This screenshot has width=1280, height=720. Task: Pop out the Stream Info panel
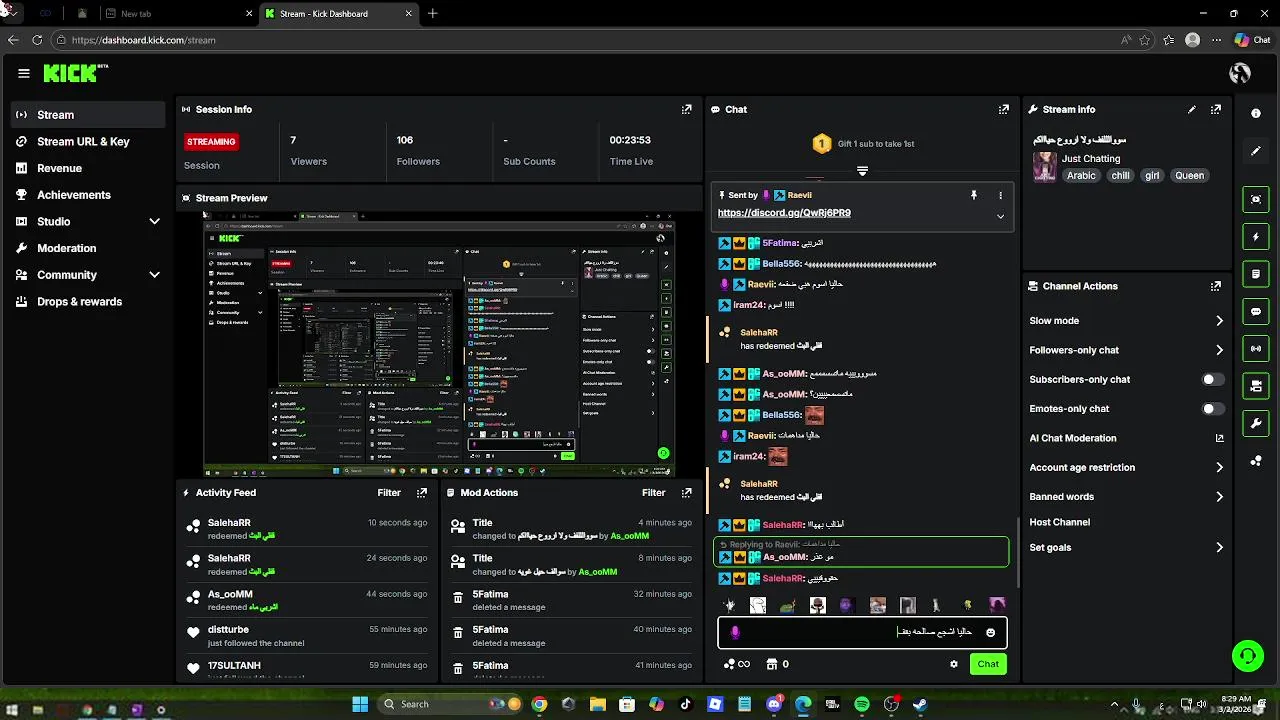coord(1216,109)
